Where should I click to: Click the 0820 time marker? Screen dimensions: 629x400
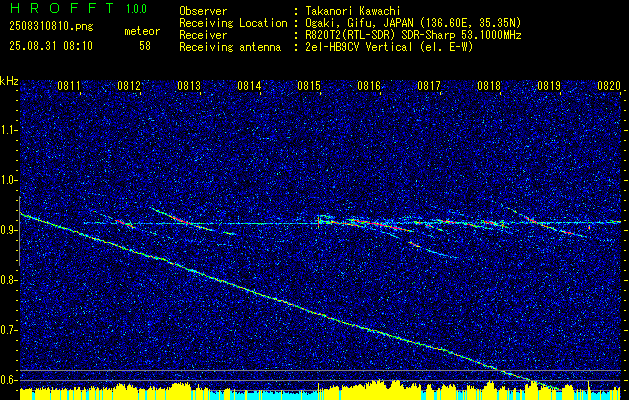tap(609, 86)
